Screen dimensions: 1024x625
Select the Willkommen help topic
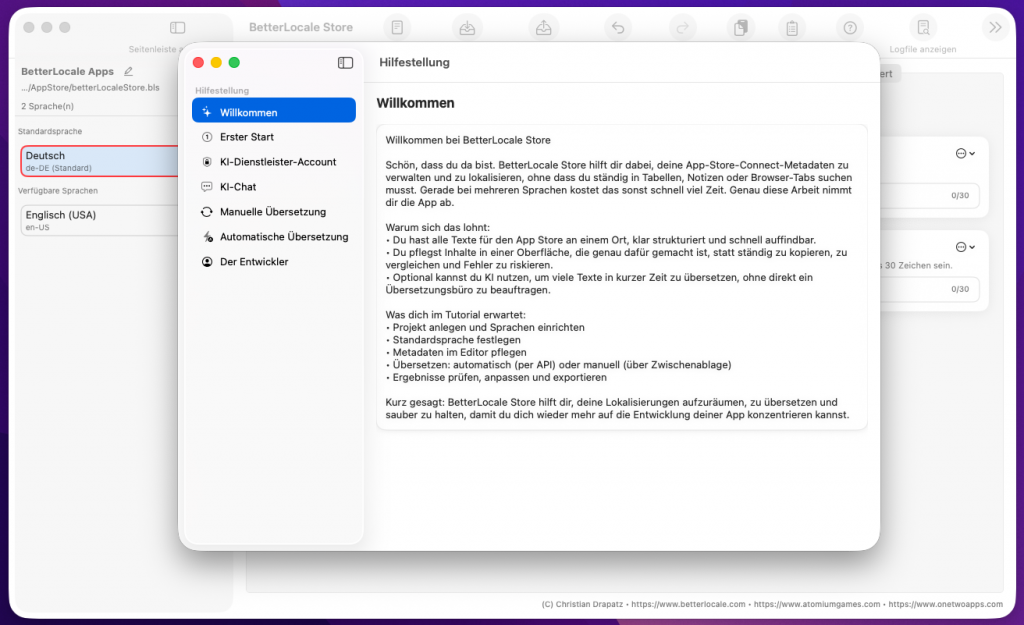(x=273, y=112)
